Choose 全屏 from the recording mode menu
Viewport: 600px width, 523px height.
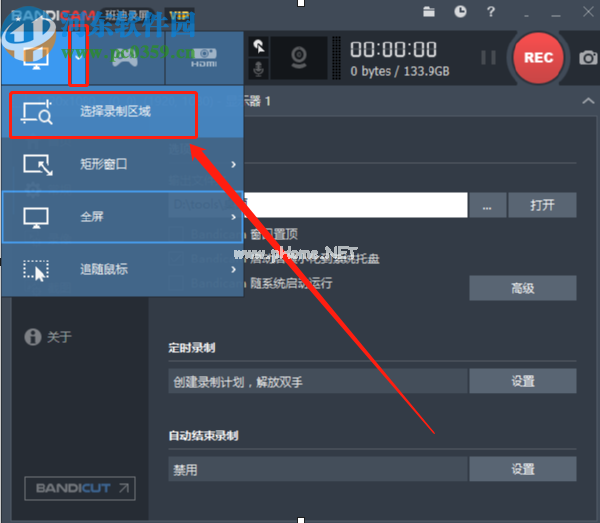tap(122, 217)
